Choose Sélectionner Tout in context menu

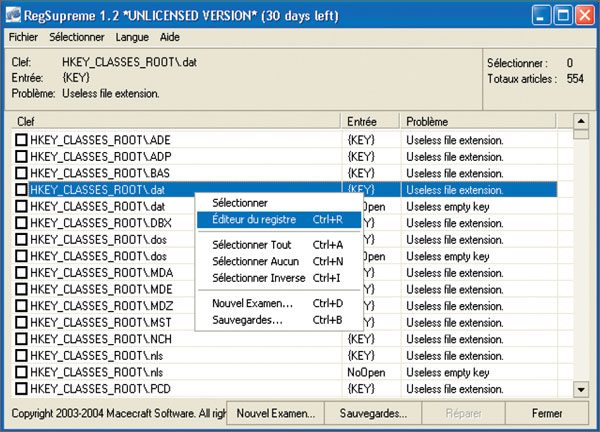tap(252, 244)
